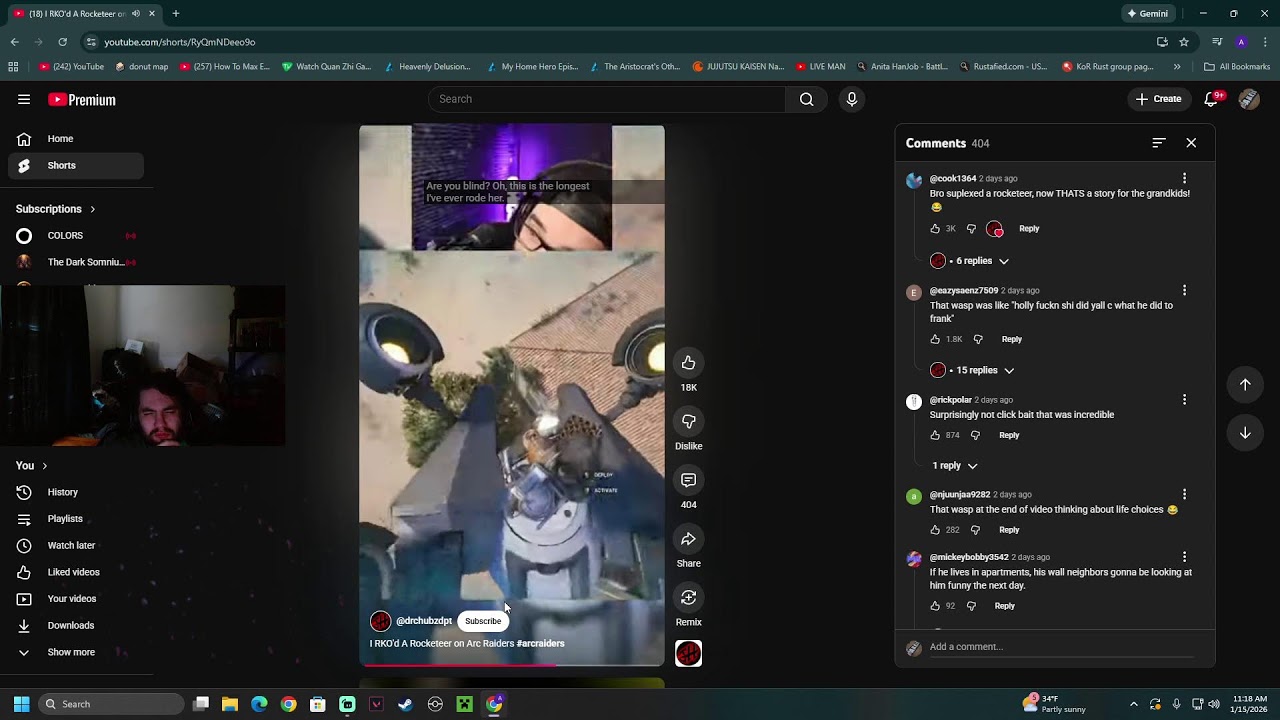Open comment sort options

pyautogui.click(x=1159, y=143)
